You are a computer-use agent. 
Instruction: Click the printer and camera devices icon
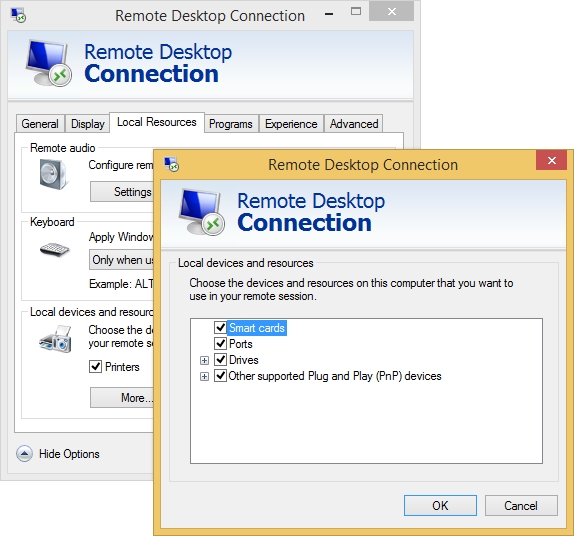click(x=55, y=339)
